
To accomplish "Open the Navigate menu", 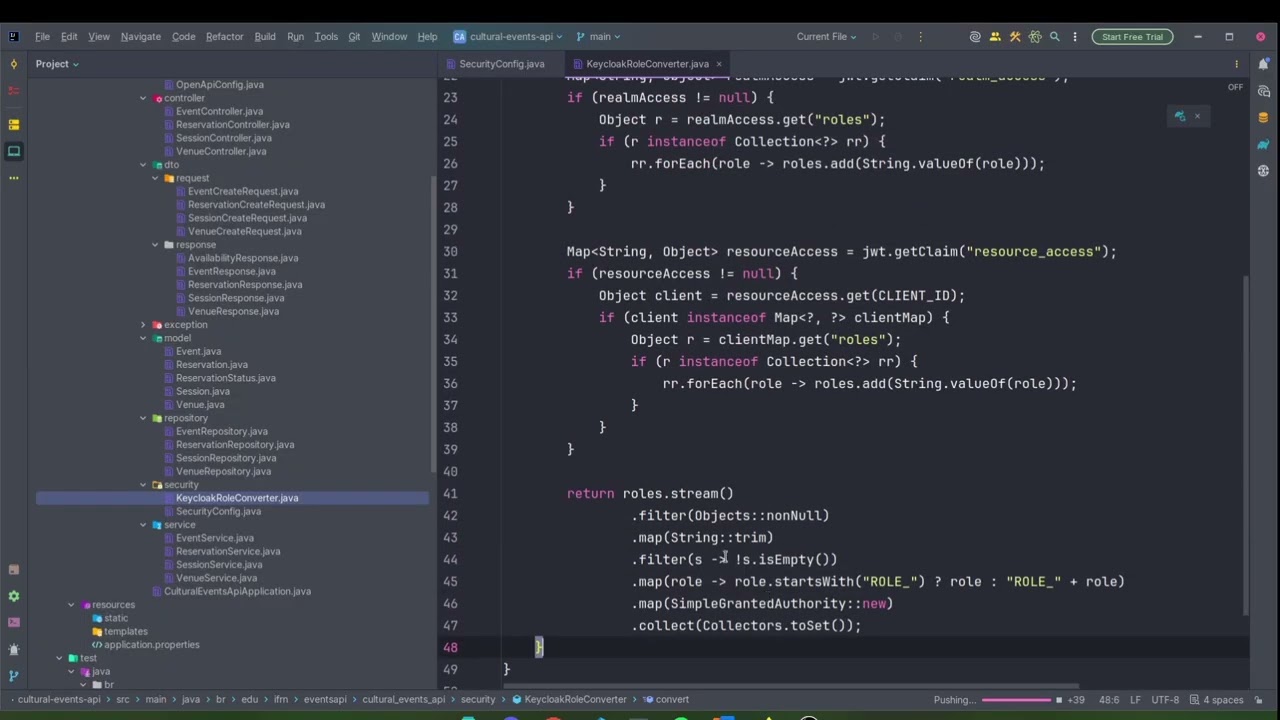I will [141, 37].
